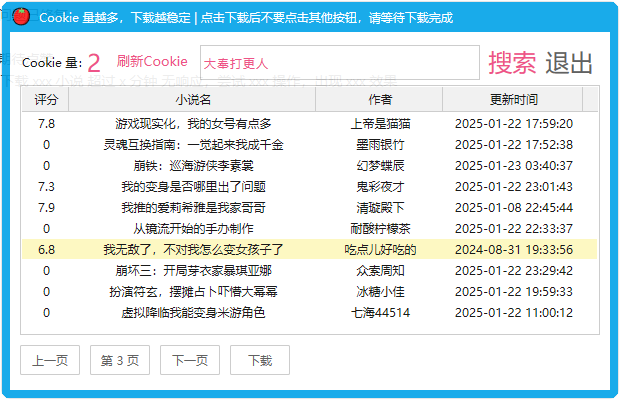Select novel 虚拟降临我能变身米游角色
The height and width of the screenshot is (400, 620).
(x=193, y=313)
